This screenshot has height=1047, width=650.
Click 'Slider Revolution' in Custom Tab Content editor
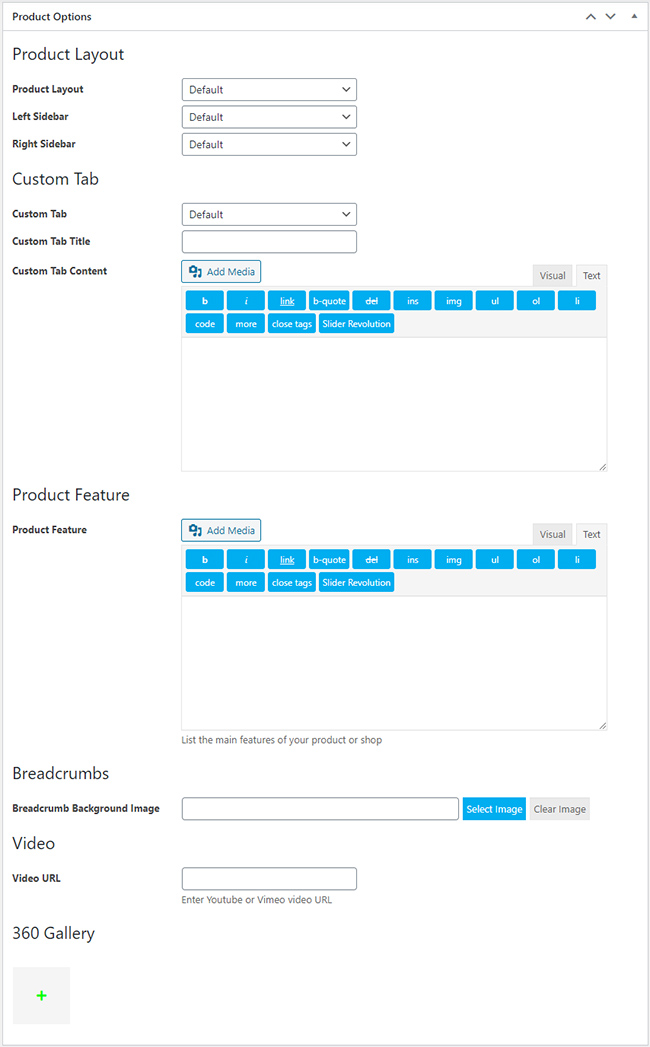pyautogui.click(x=356, y=324)
